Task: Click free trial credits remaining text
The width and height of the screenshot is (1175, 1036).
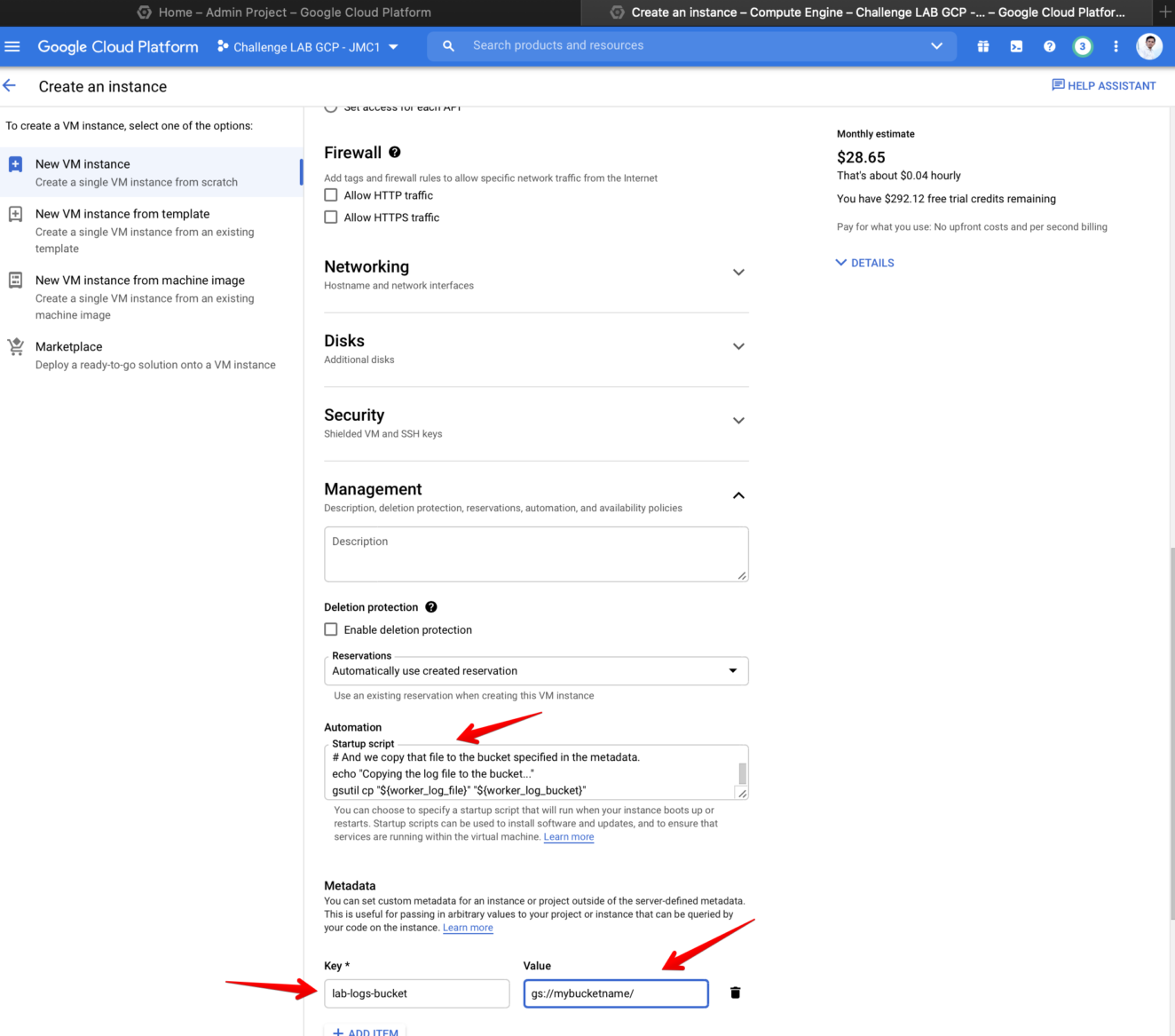Action: point(946,199)
